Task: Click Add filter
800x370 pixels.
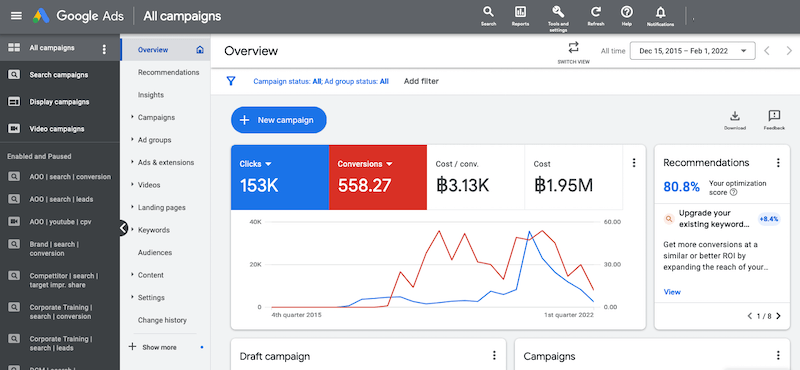Action: tap(421, 81)
